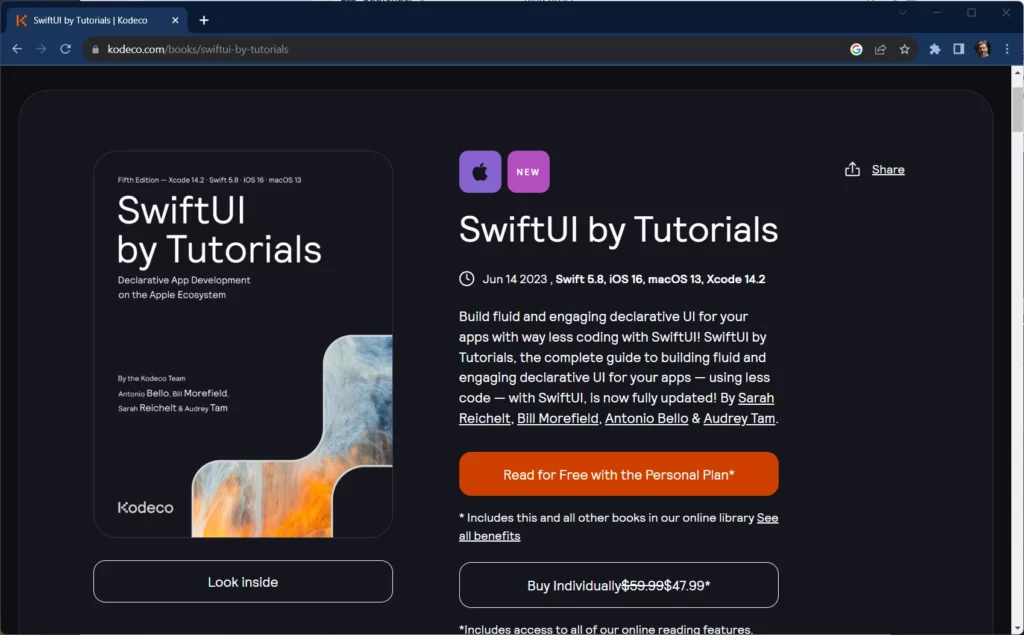Click the Jun 14 2023 date text
Image resolution: width=1024 pixels, height=635 pixels.
515,279
